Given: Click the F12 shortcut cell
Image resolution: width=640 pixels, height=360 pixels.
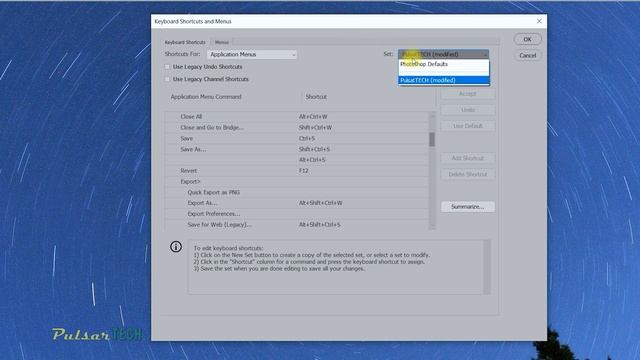Looking at the screenshot, I should (304, 171).
